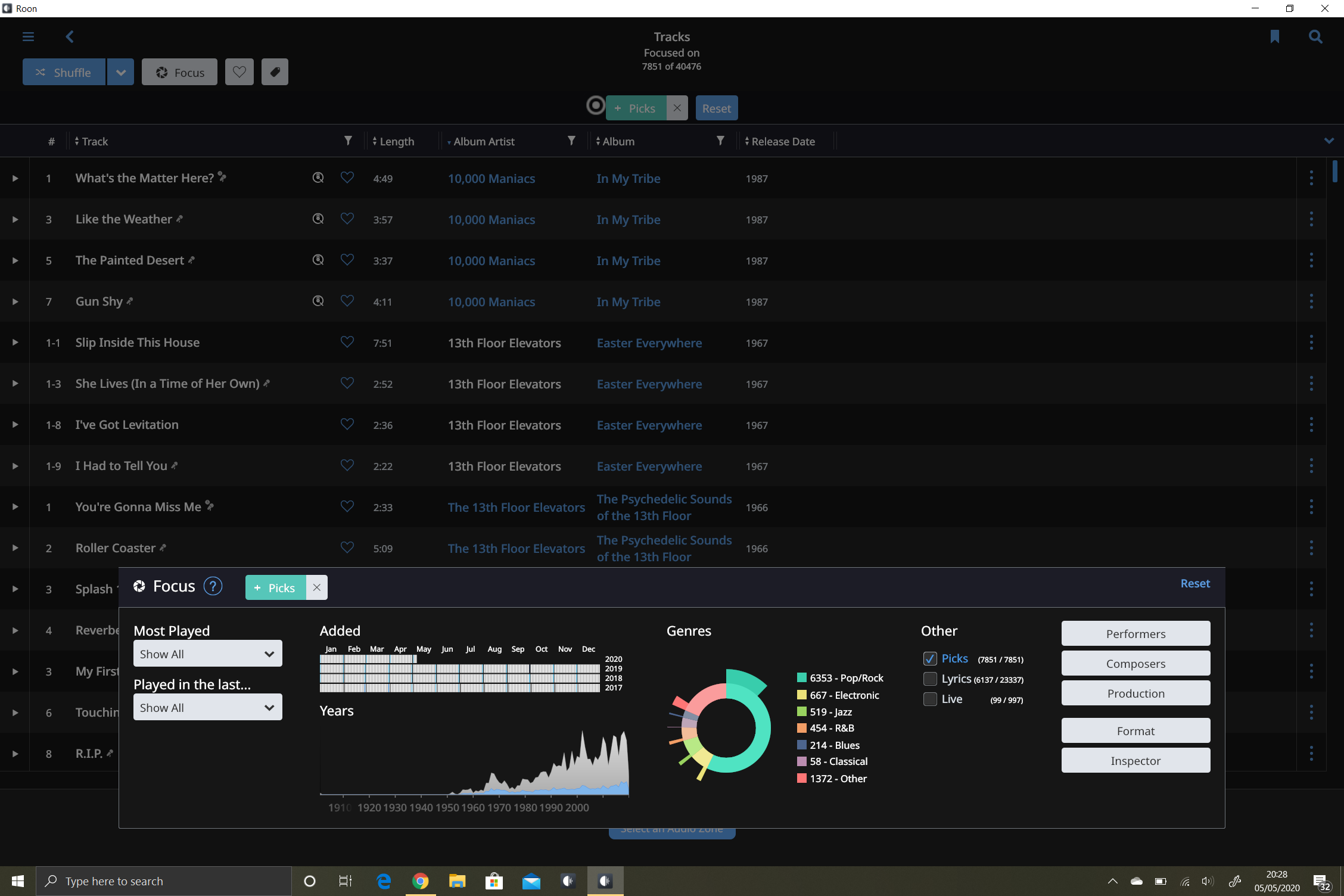Sort by Release Date column
Screen dimensions: 1344x896
[779, 141]
